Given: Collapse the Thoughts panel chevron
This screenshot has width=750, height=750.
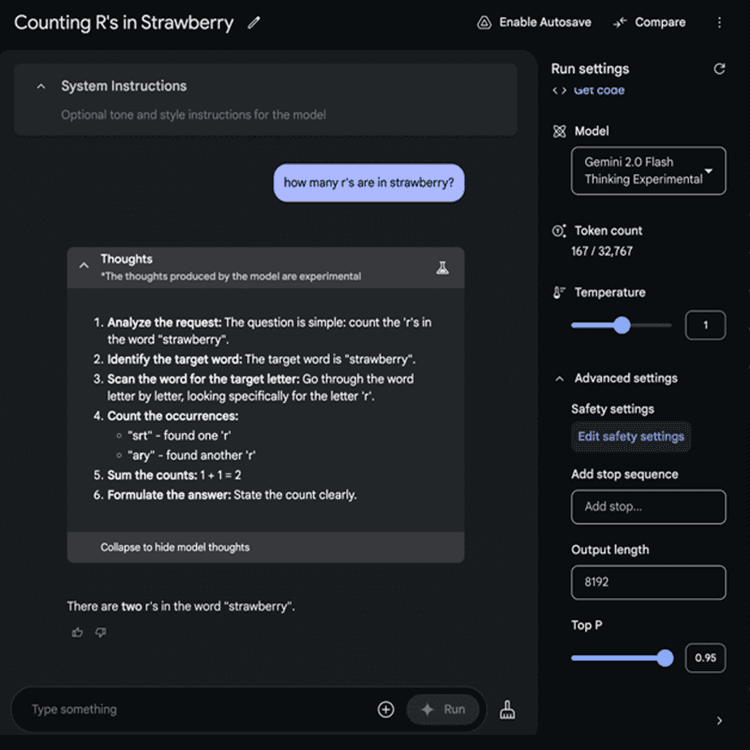Looking at the screenshot, I should click(x=84, y=266).
